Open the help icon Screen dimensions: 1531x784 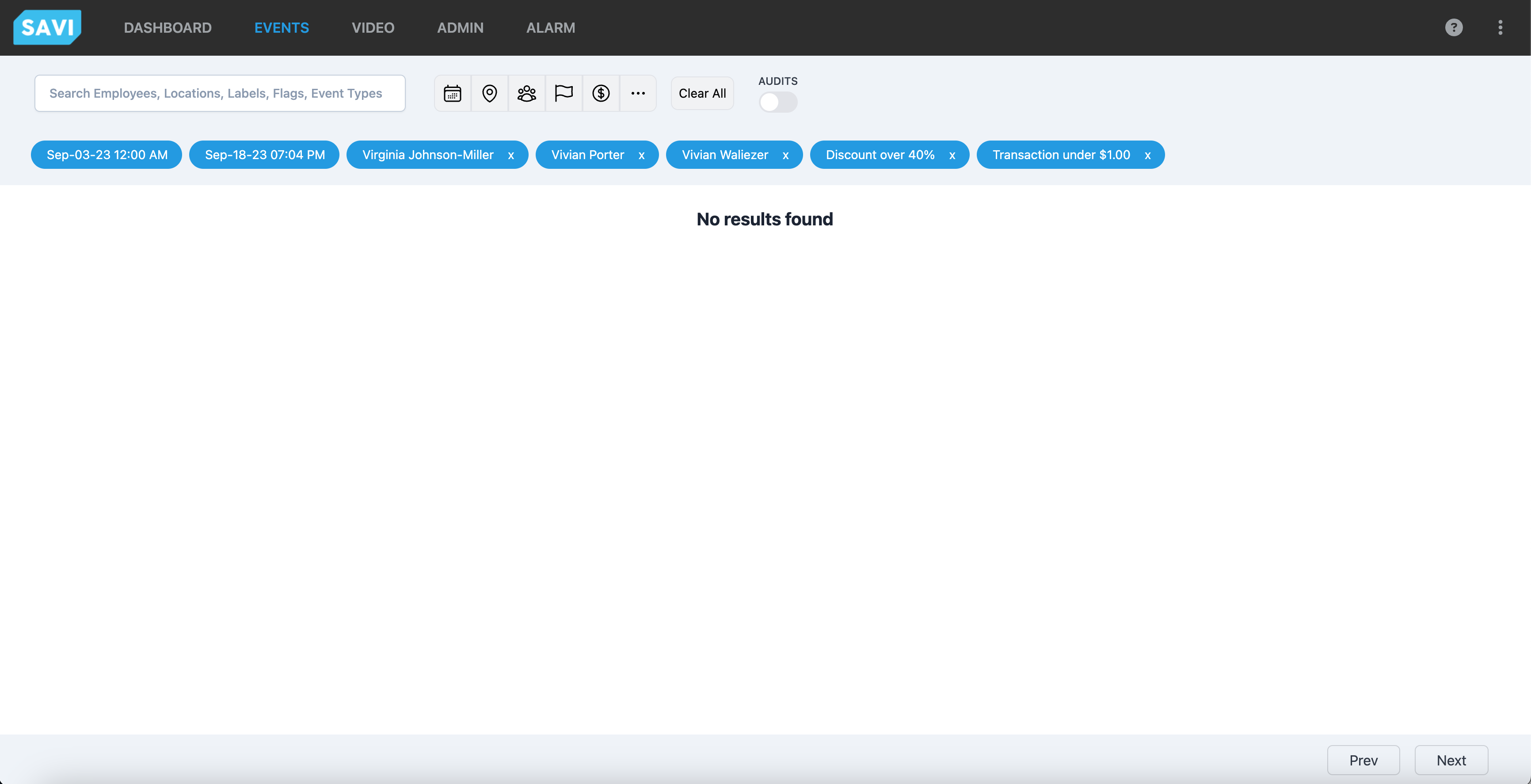1453,27
